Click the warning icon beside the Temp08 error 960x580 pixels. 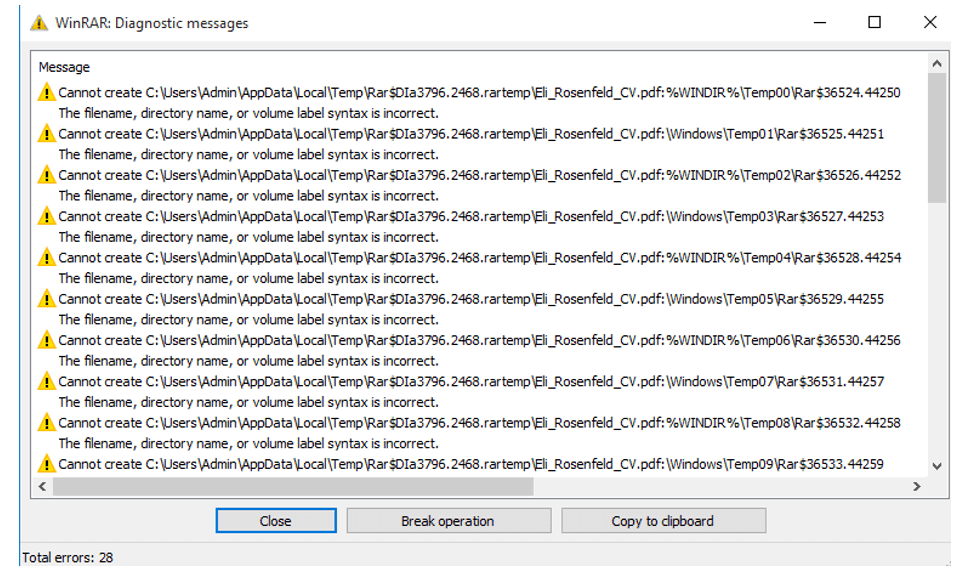point(45,422)
